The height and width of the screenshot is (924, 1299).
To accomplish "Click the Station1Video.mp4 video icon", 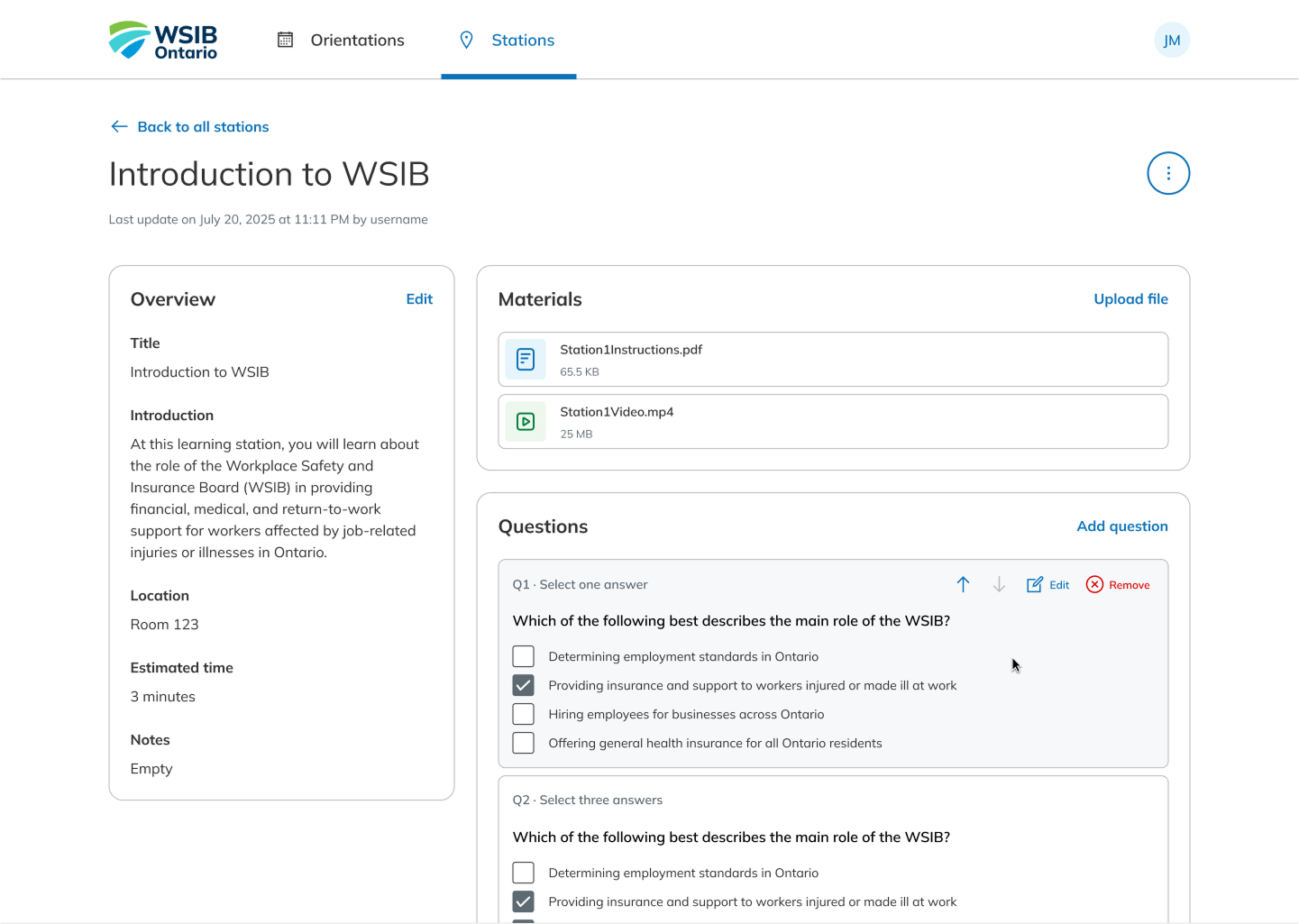I will click(526, 422).
